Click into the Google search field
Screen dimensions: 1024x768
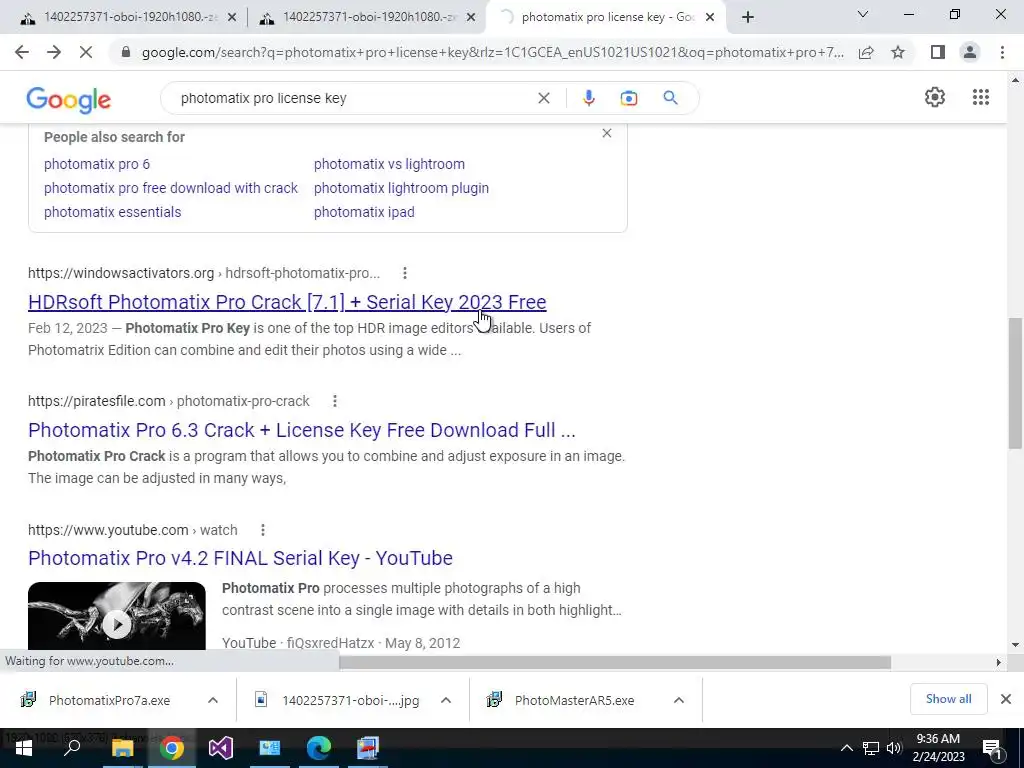tap(353, 98)
